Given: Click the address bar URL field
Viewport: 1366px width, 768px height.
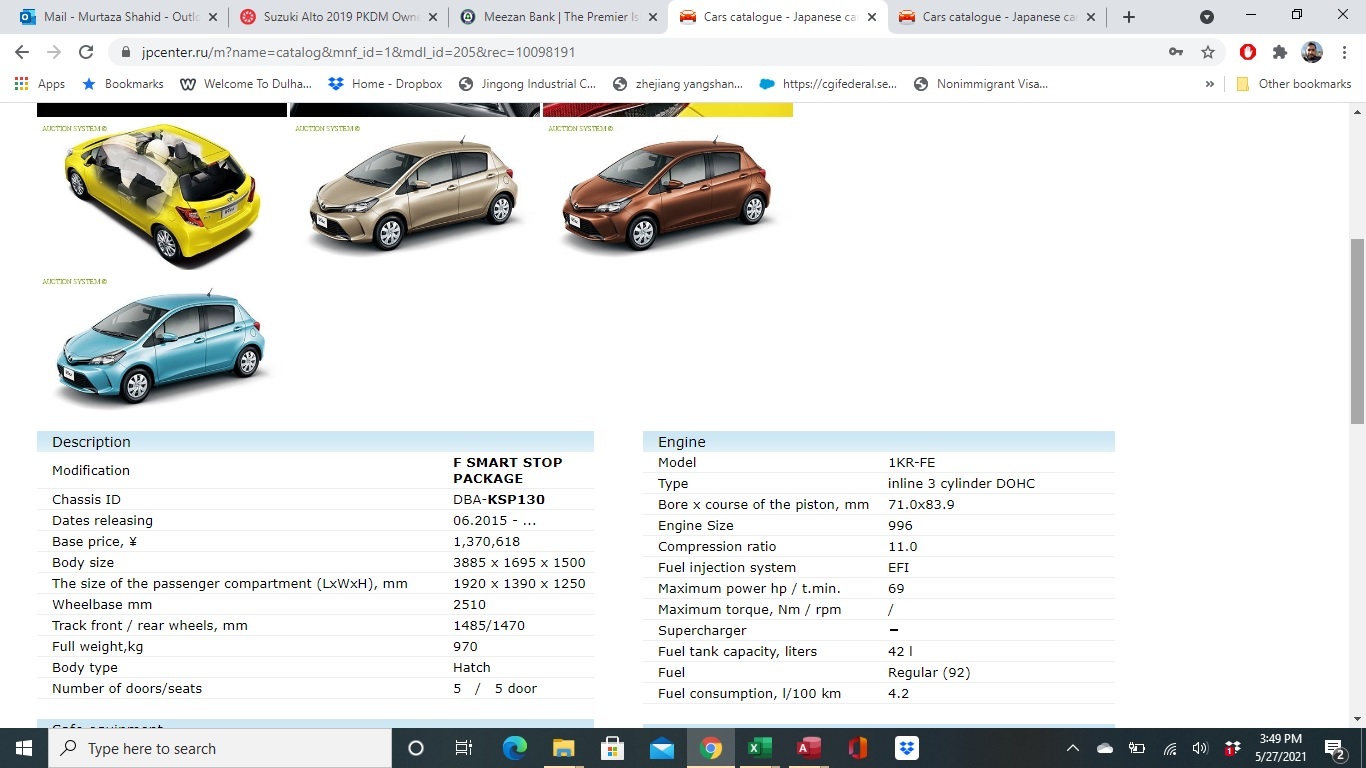Looking at the screenshot, I should (640, 52).
